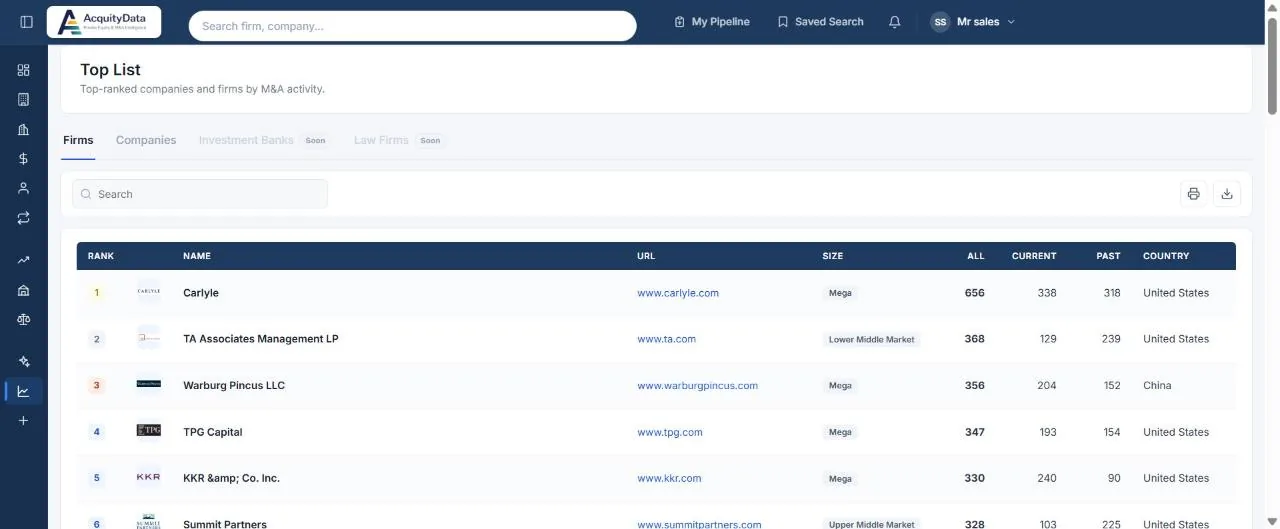1280x529 pixels.
Task: Open the dollar sign sidebar icon
Action: point(24,158)
